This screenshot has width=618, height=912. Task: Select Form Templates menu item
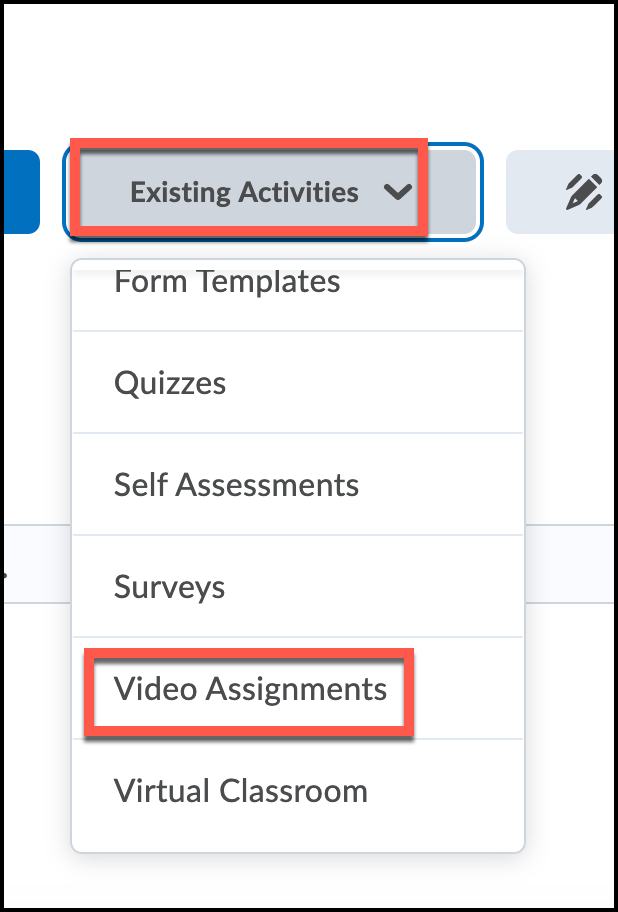point(227,282)
